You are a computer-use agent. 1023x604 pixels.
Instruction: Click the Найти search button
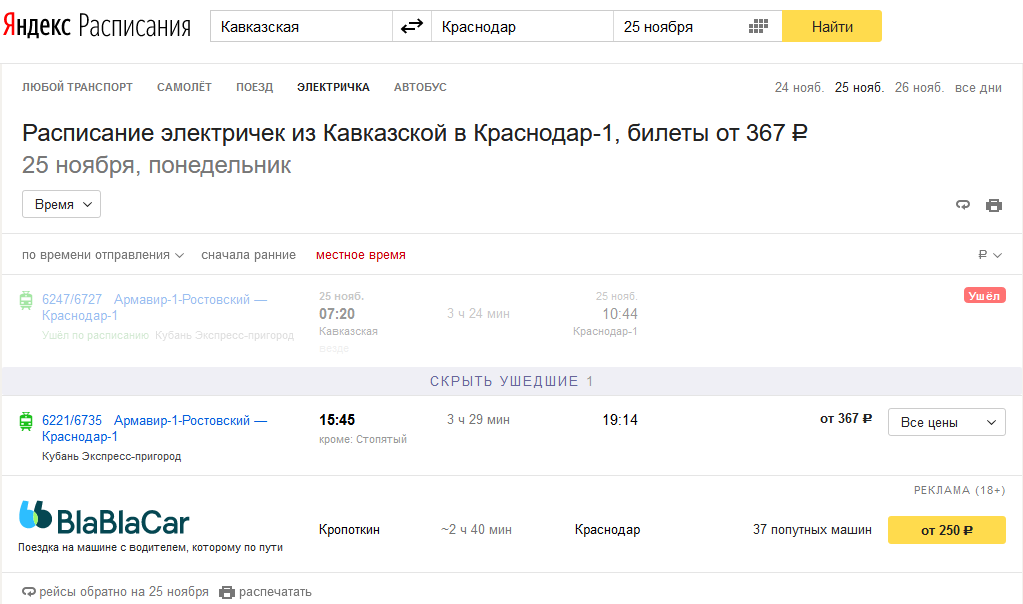832,27
